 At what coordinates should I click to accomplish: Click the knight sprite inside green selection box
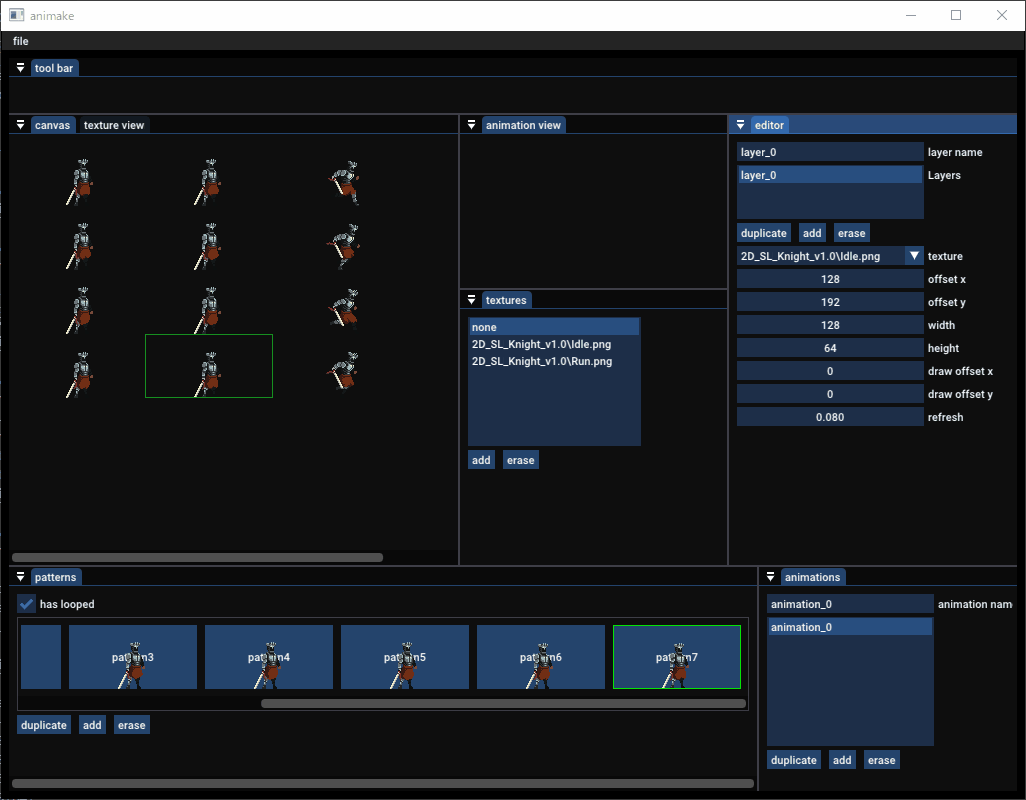(209, 374)
